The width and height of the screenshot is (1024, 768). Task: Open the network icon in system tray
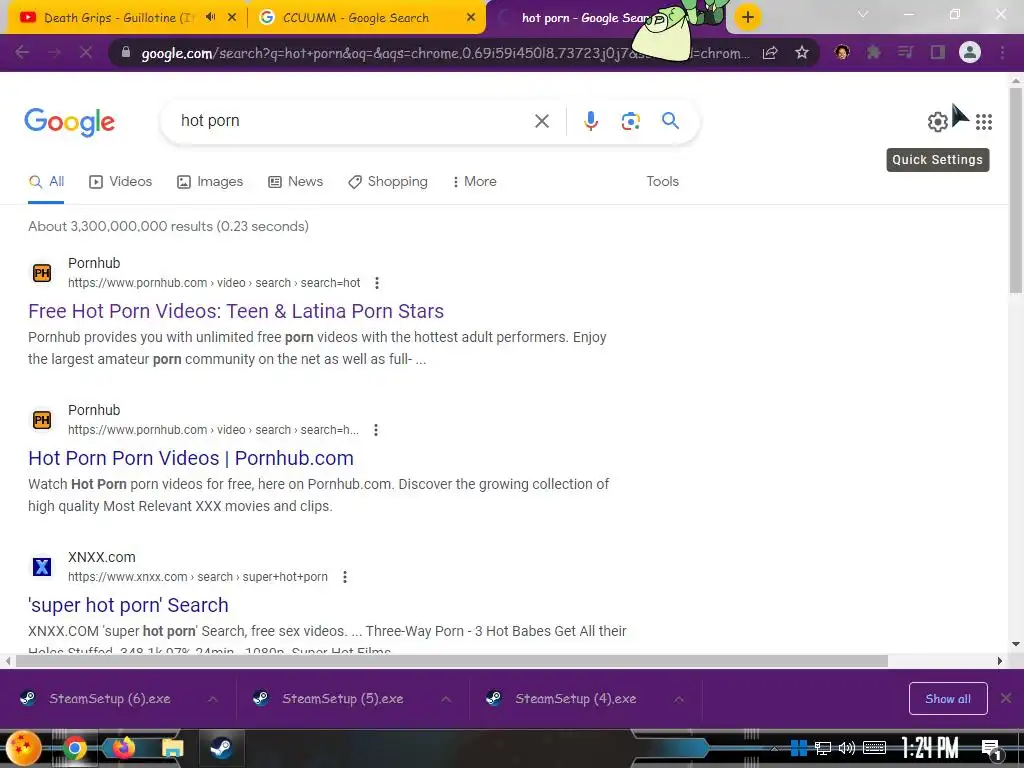coord(823,748)
